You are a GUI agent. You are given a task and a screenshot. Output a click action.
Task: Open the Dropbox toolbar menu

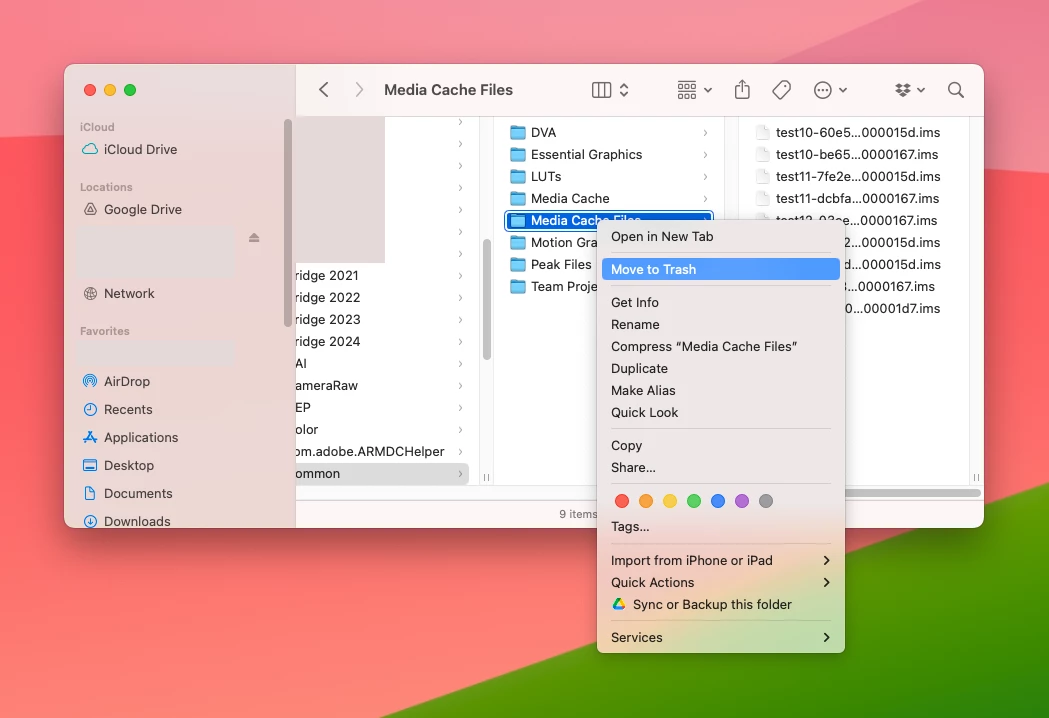[x=910, y=90]
